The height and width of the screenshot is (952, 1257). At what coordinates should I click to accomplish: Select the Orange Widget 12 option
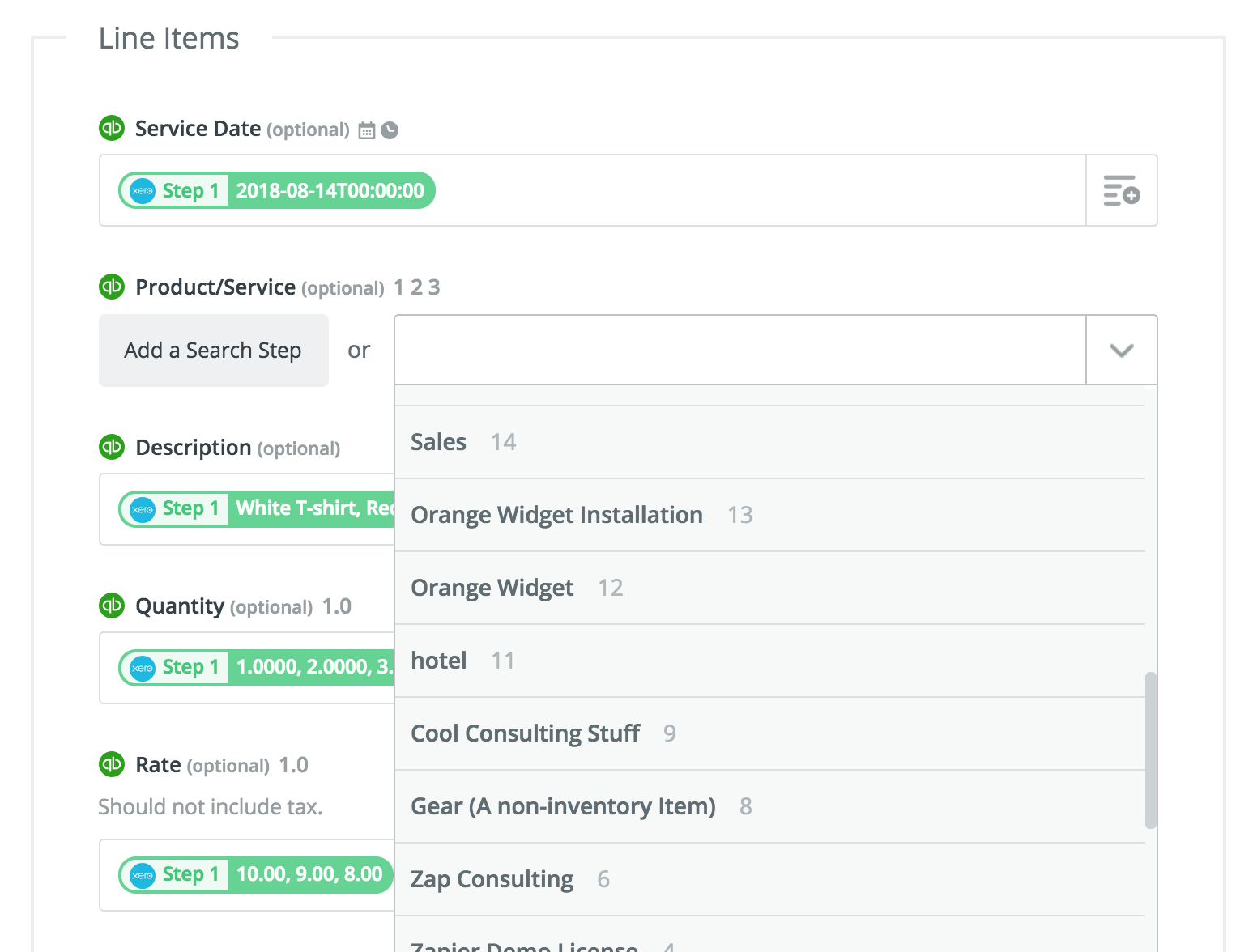pyautogui.click(x=769, y=588)
